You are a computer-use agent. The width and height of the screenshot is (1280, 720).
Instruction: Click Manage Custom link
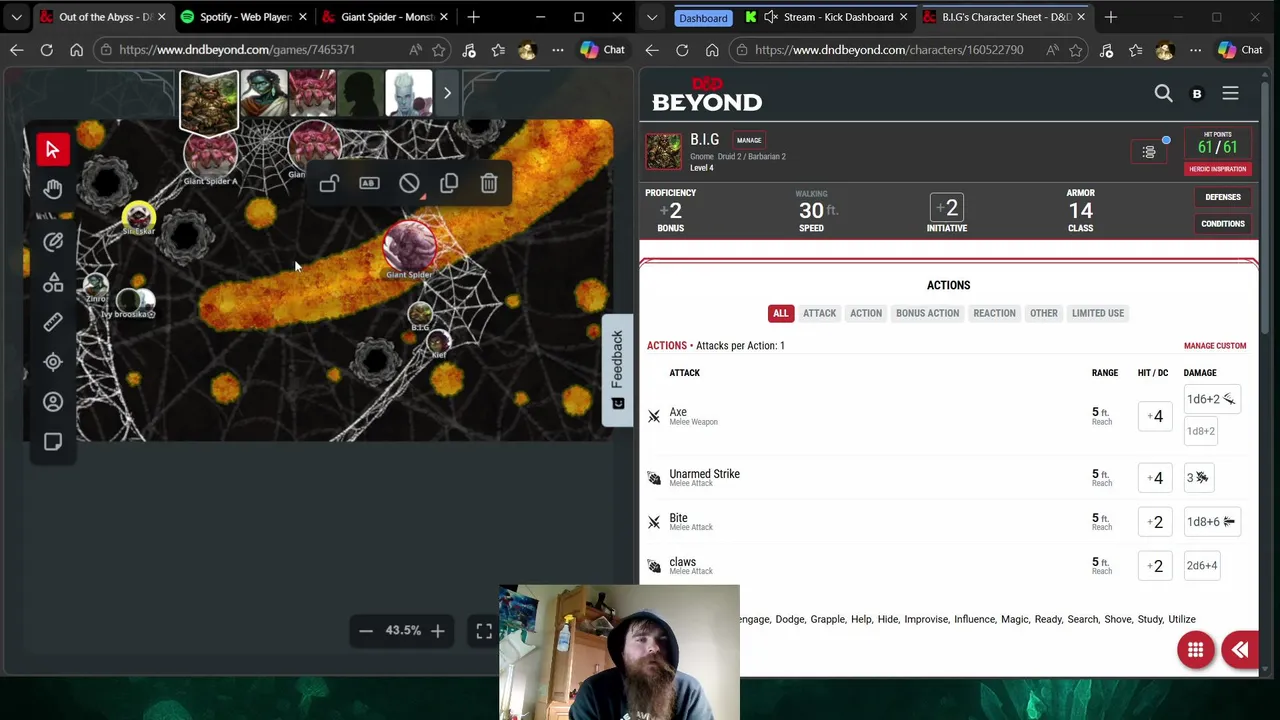click(x=1215, y=346)
